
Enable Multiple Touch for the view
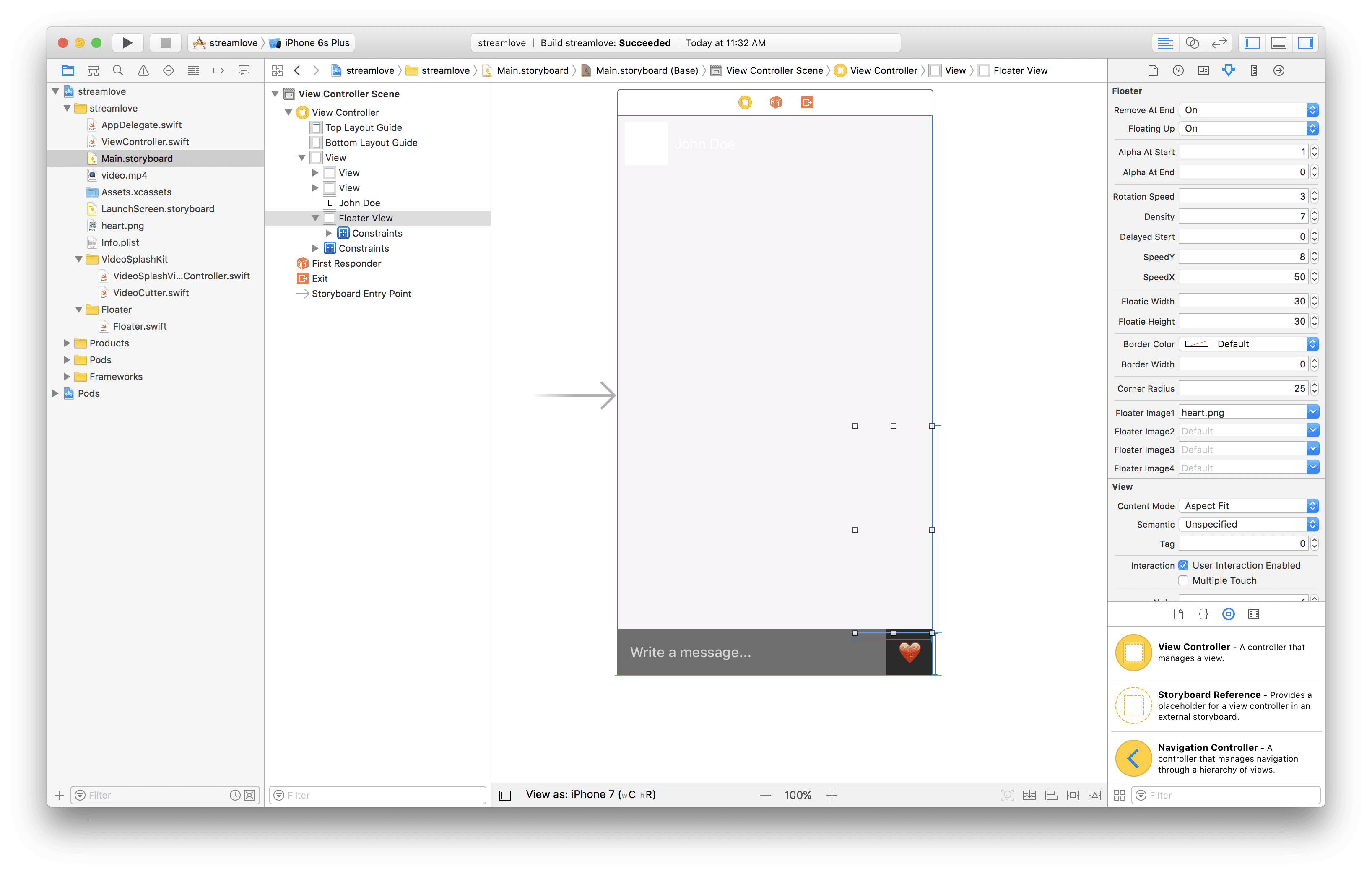point(1183,580)
